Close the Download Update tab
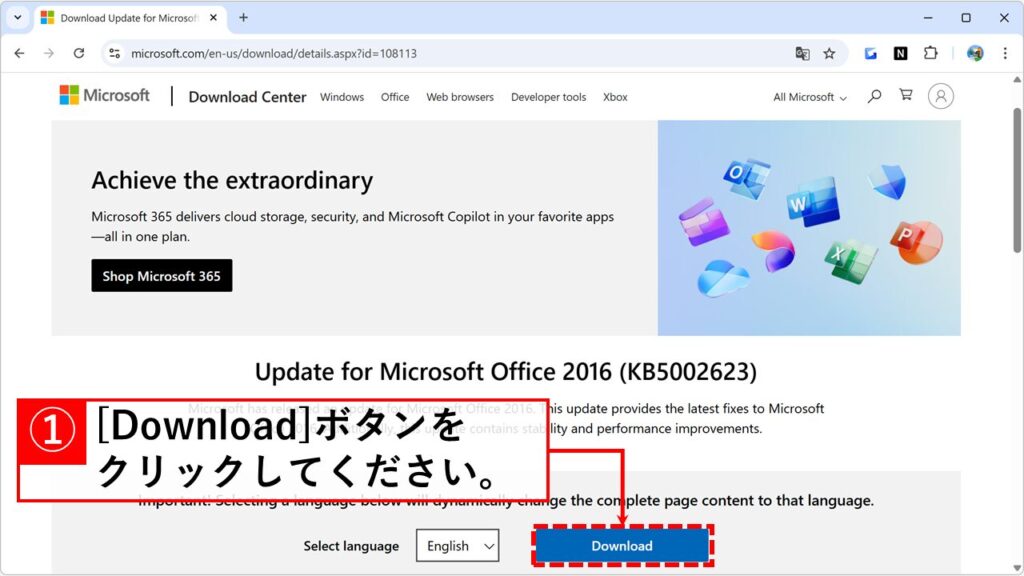 click(214, 18)
